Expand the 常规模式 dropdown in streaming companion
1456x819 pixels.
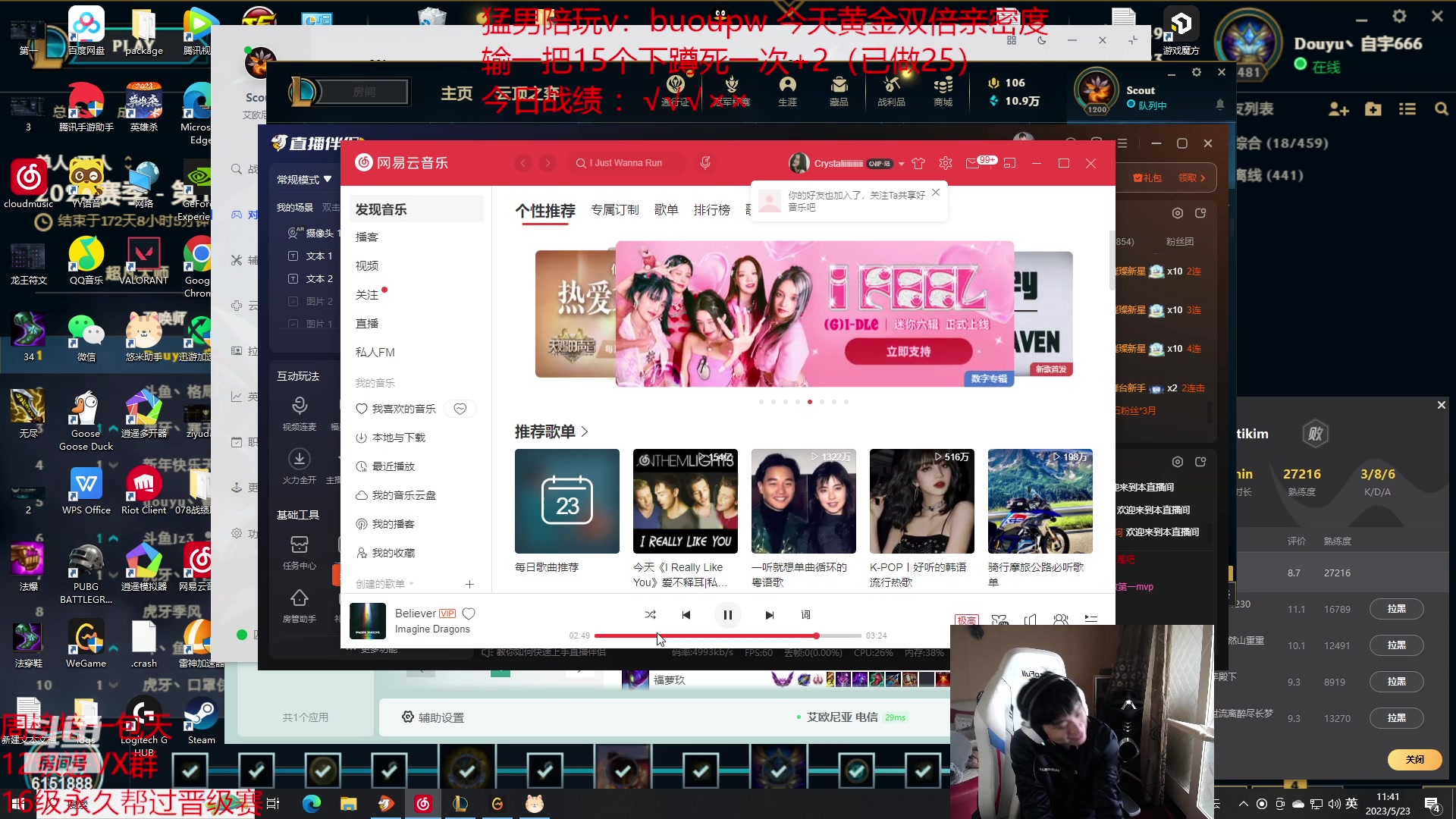point(304,180)
